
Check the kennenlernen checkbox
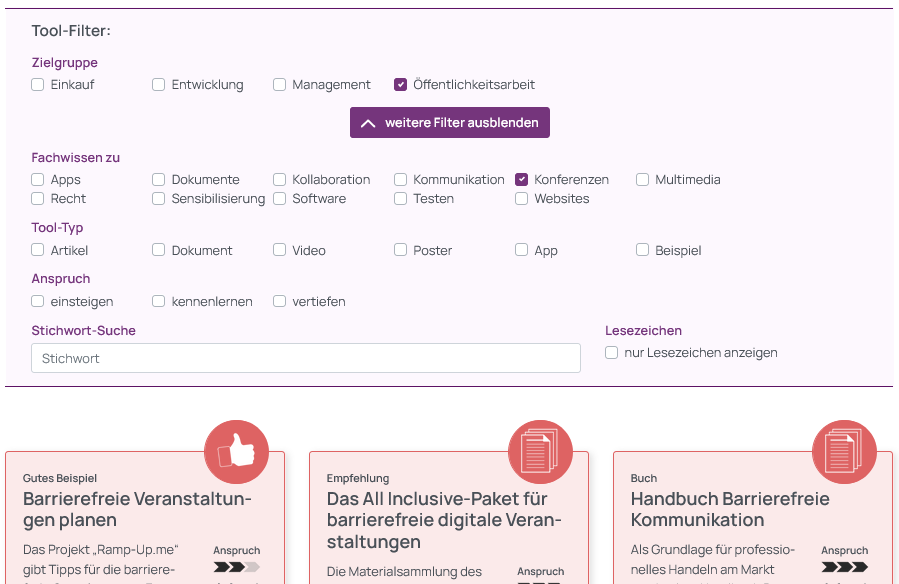(158, 301)
